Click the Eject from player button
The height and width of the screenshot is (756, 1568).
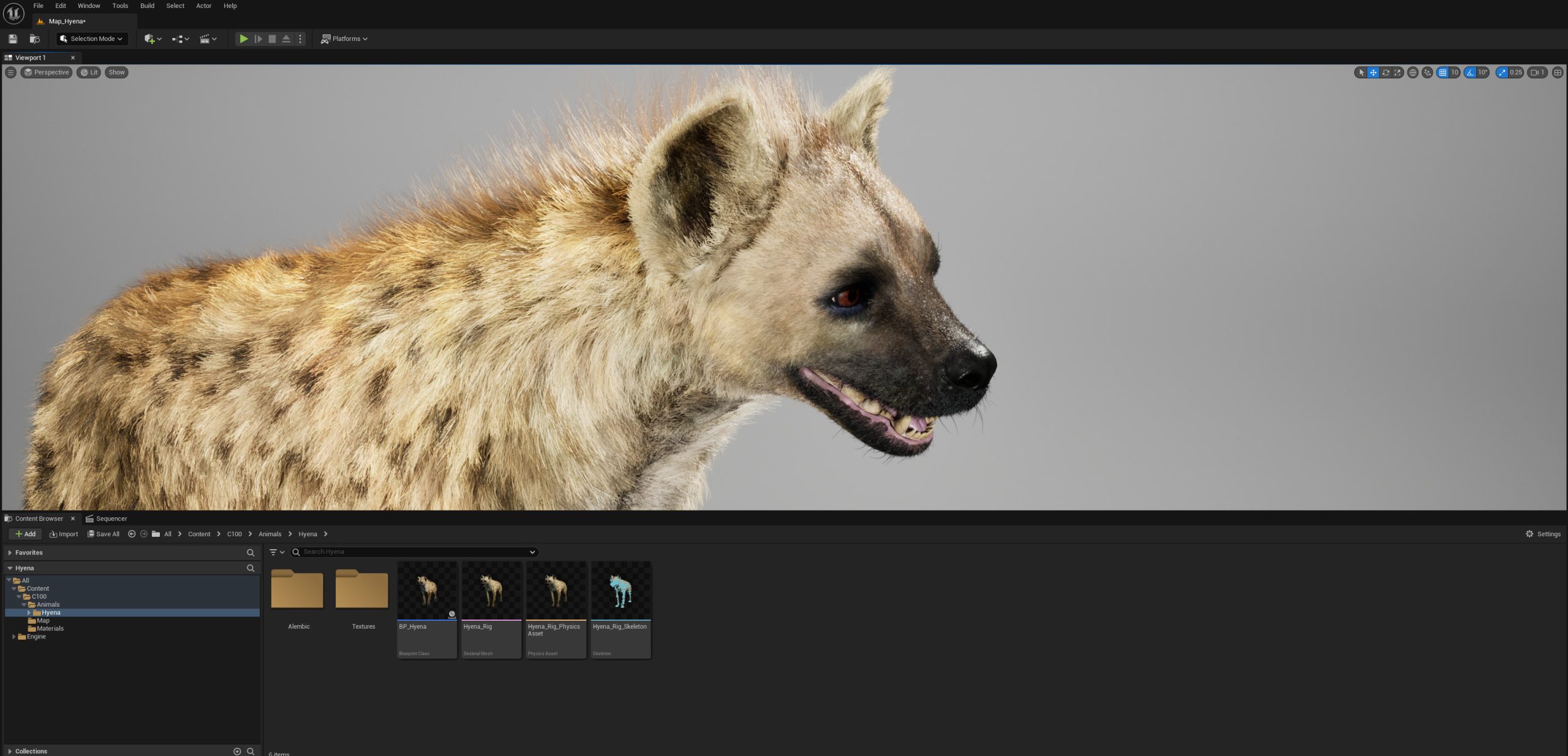[x=286, y=39]
